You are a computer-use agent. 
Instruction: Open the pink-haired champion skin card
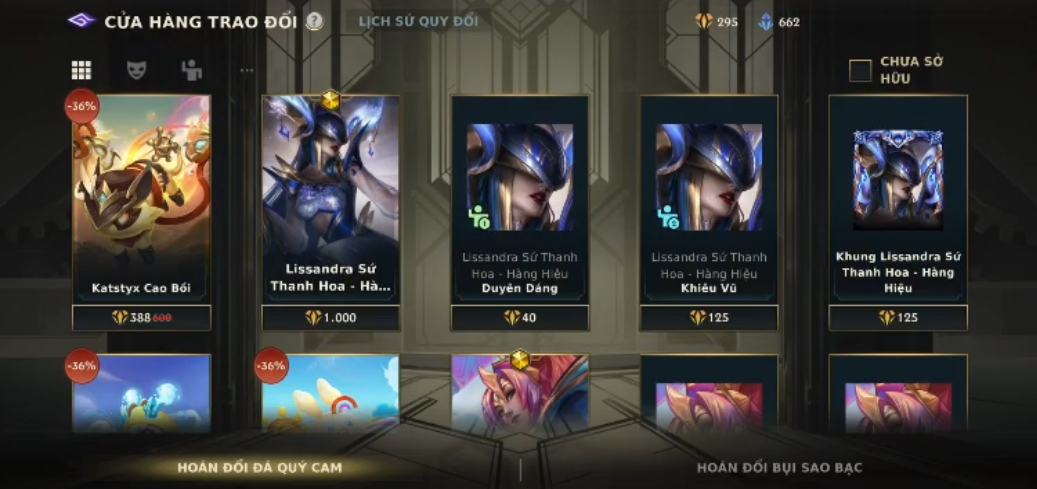(x=520, y=394)
